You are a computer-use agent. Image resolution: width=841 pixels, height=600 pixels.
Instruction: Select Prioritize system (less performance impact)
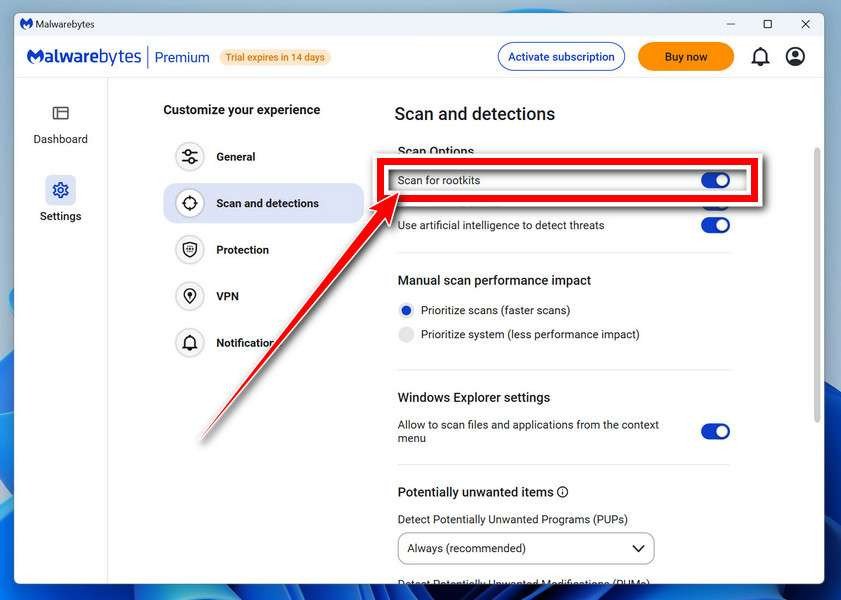point(406,335)
